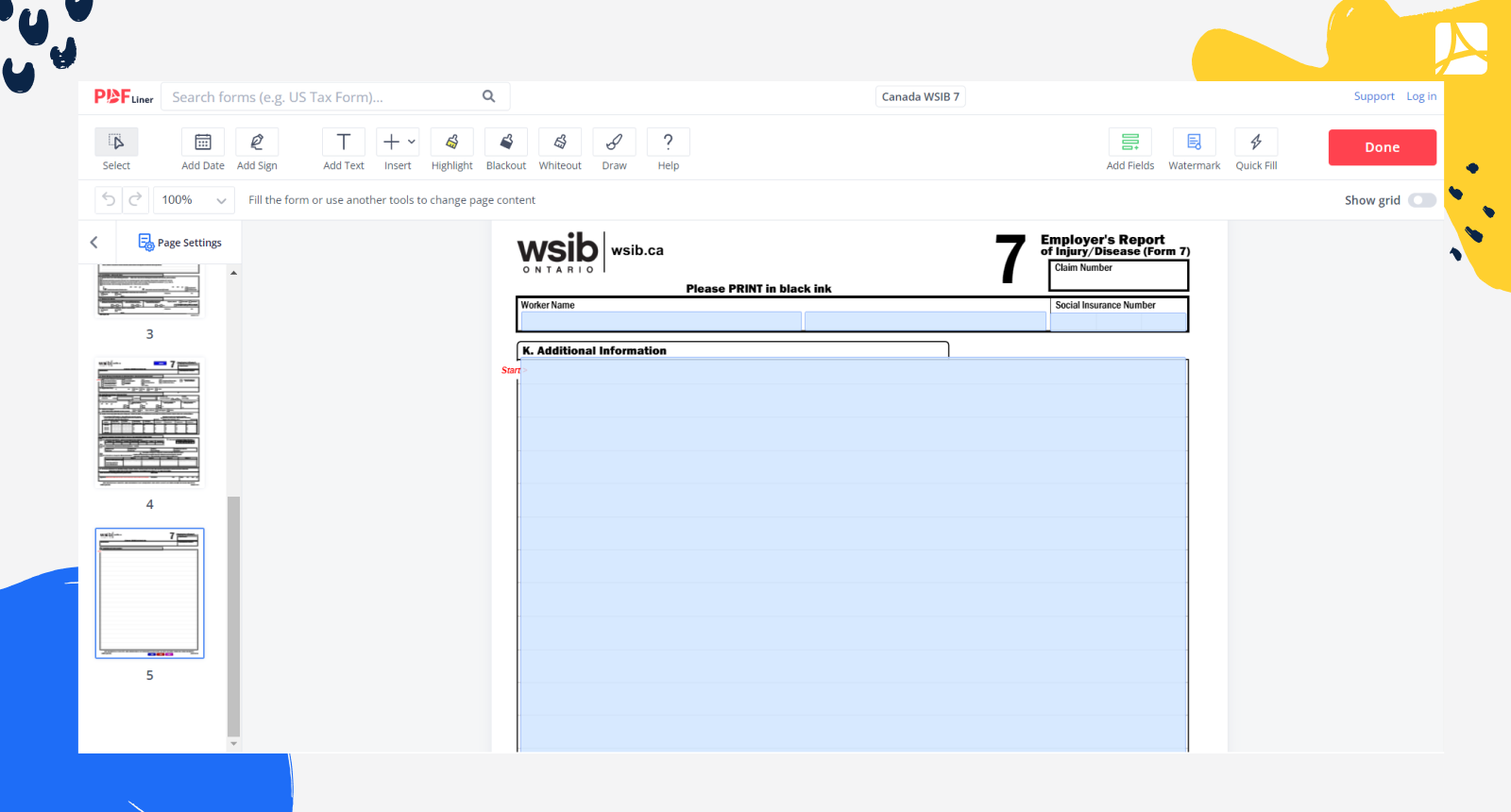Expand the Insert dropdown arrow

[412, 142]
